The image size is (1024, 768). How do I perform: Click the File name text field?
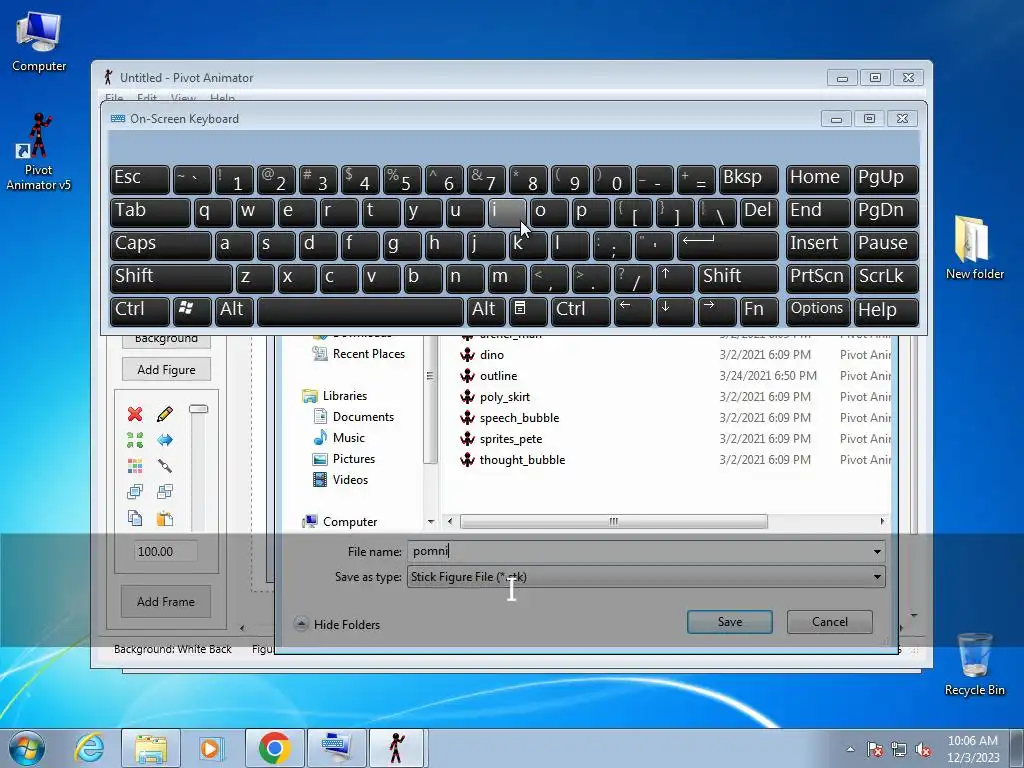tap(639, 551)
